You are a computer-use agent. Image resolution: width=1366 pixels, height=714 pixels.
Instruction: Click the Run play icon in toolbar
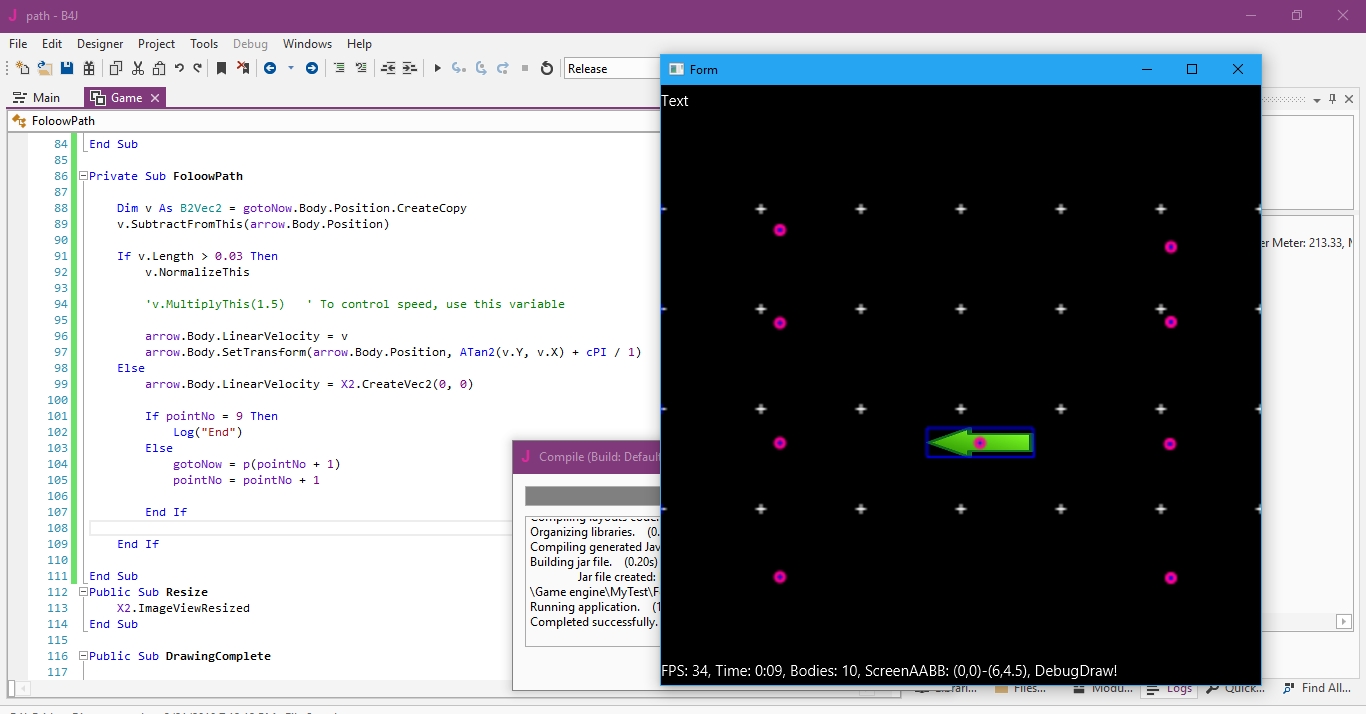437,69
